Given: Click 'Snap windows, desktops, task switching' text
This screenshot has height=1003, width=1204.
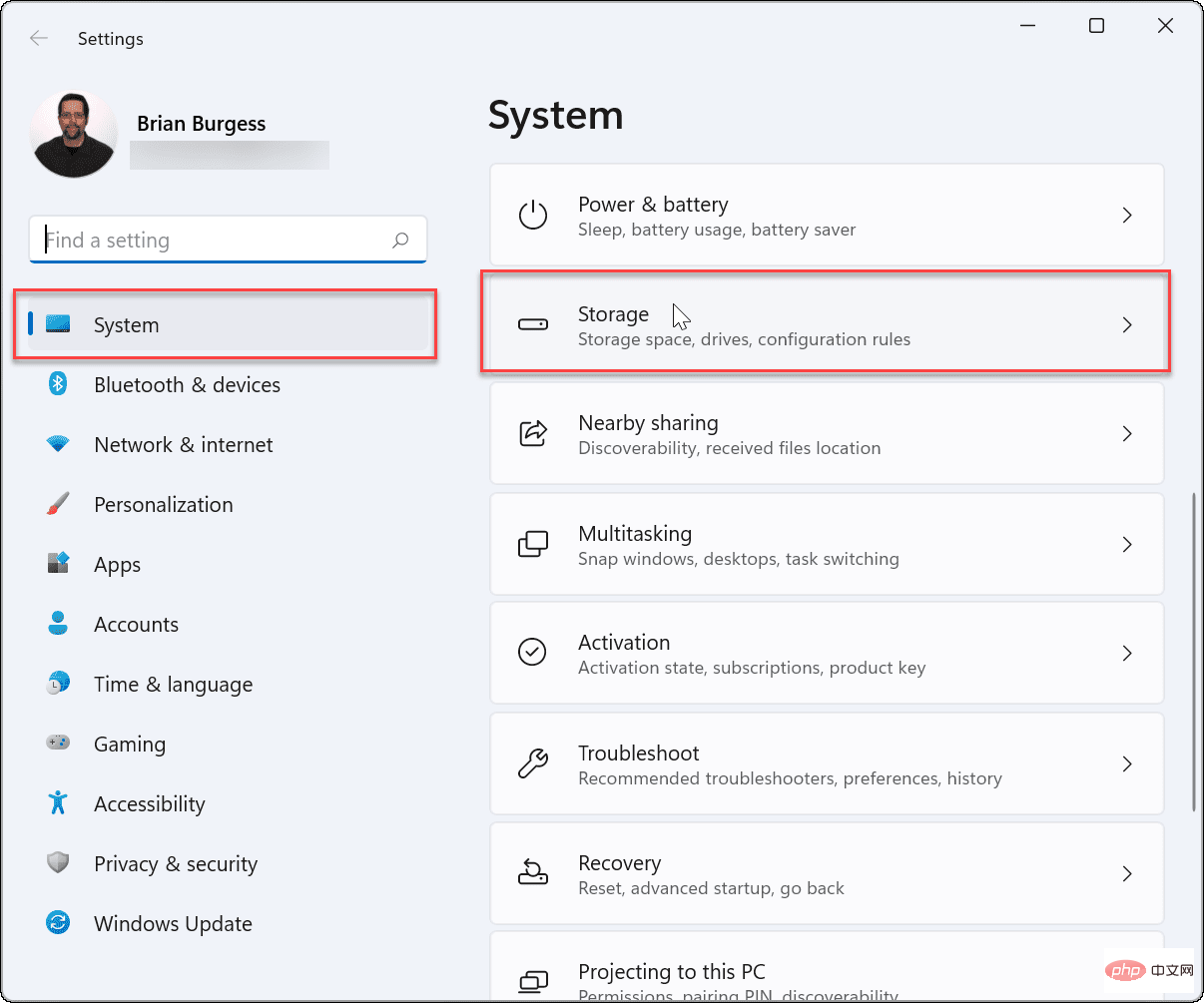Looking at the screenshot, I should click(x=739, y=559).
